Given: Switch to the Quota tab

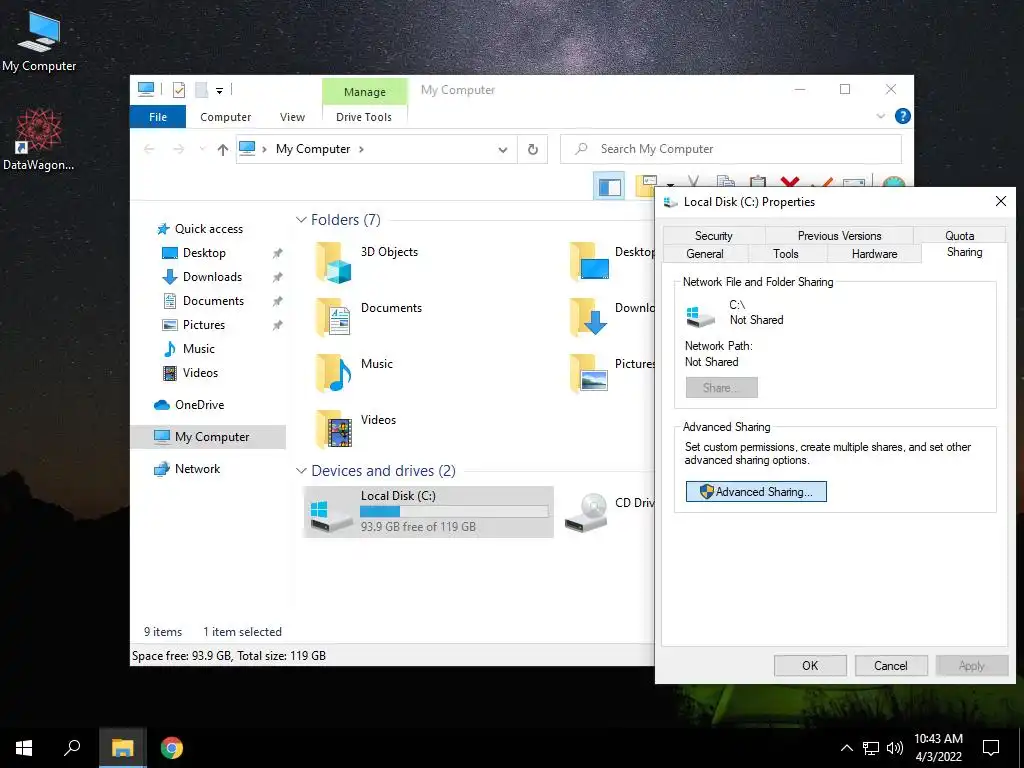Looking at the screenshot, I should 959,235.
